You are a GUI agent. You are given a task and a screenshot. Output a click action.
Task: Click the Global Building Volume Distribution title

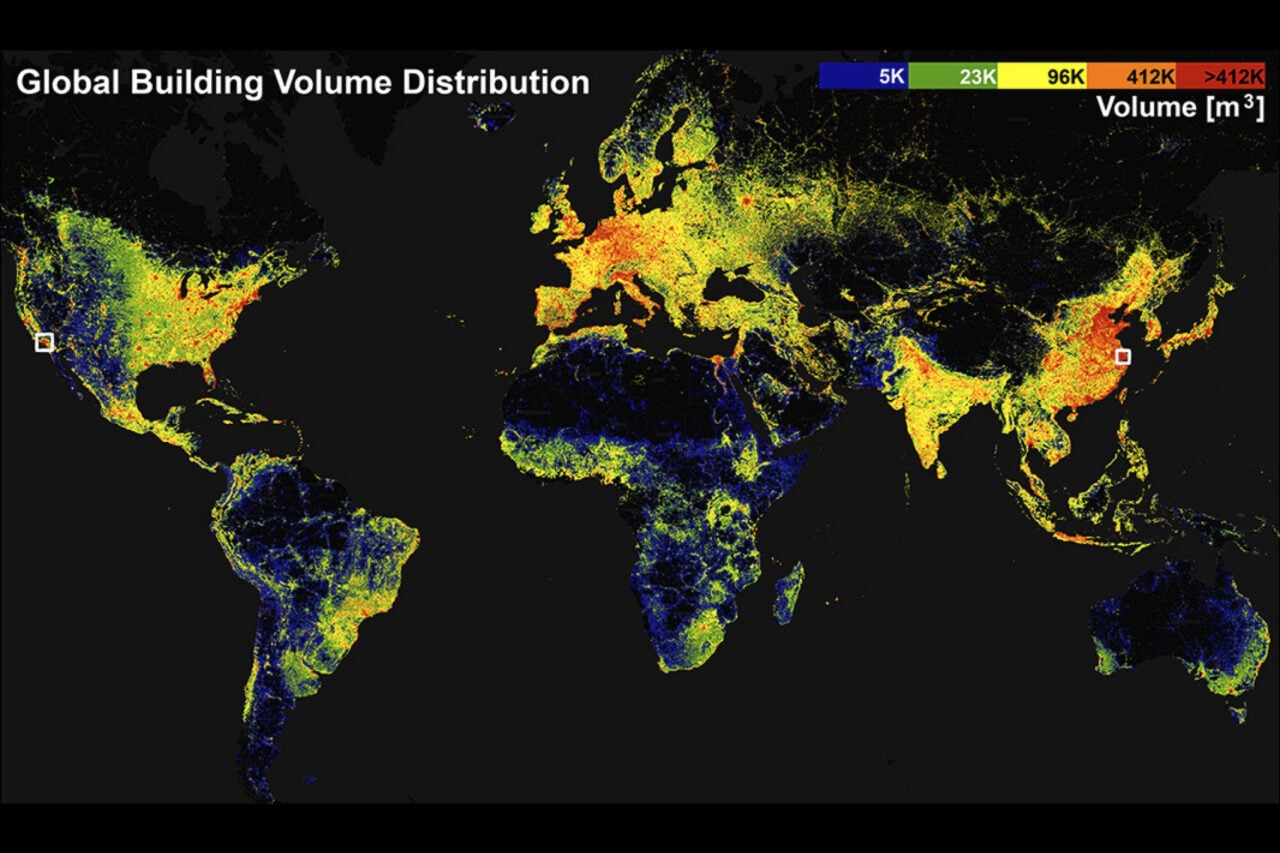click(x=303, y=82)
